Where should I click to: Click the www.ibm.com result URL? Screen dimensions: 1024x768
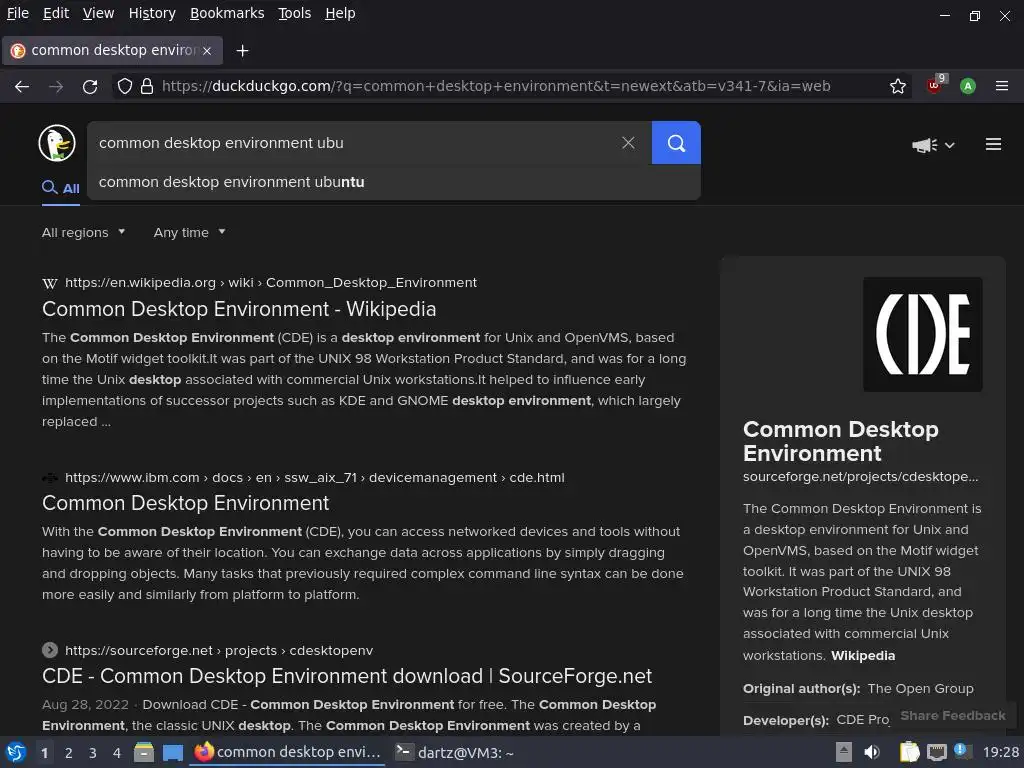coord(315,478)
